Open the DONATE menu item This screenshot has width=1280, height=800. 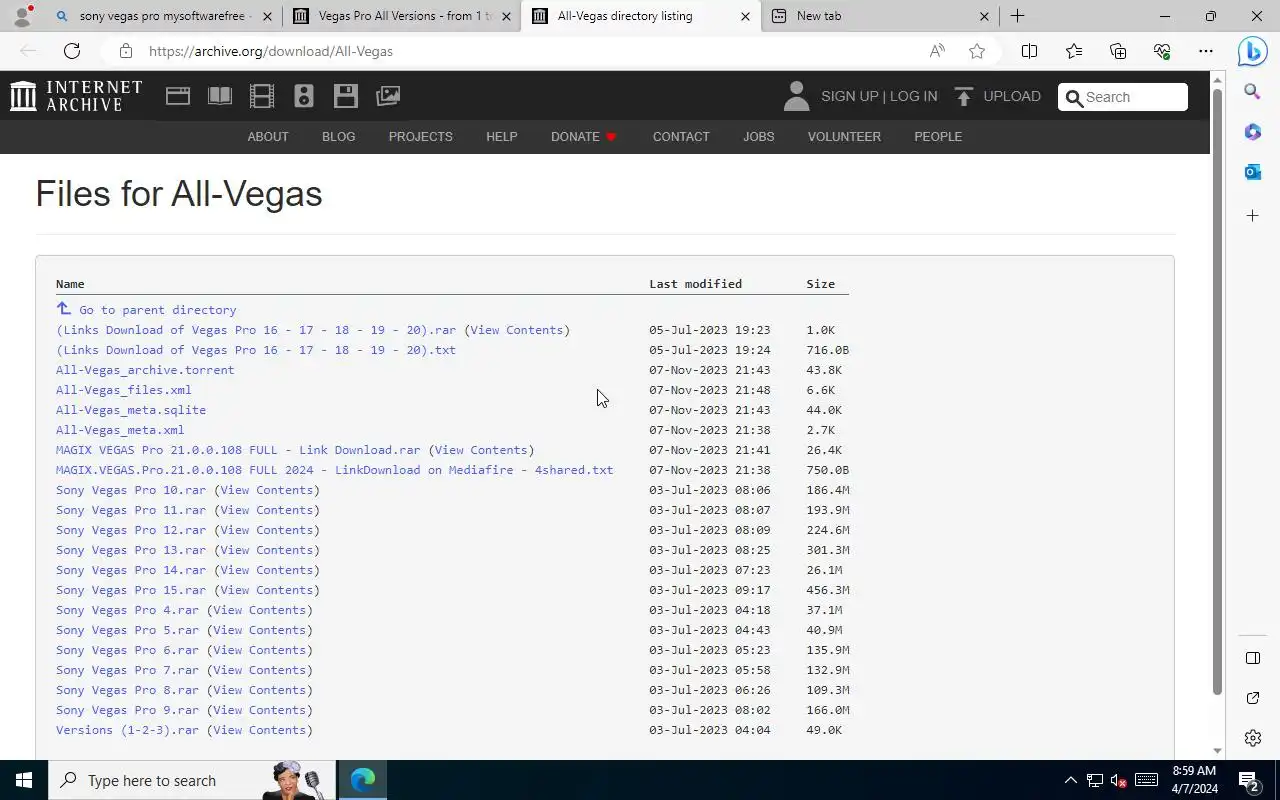584,136
